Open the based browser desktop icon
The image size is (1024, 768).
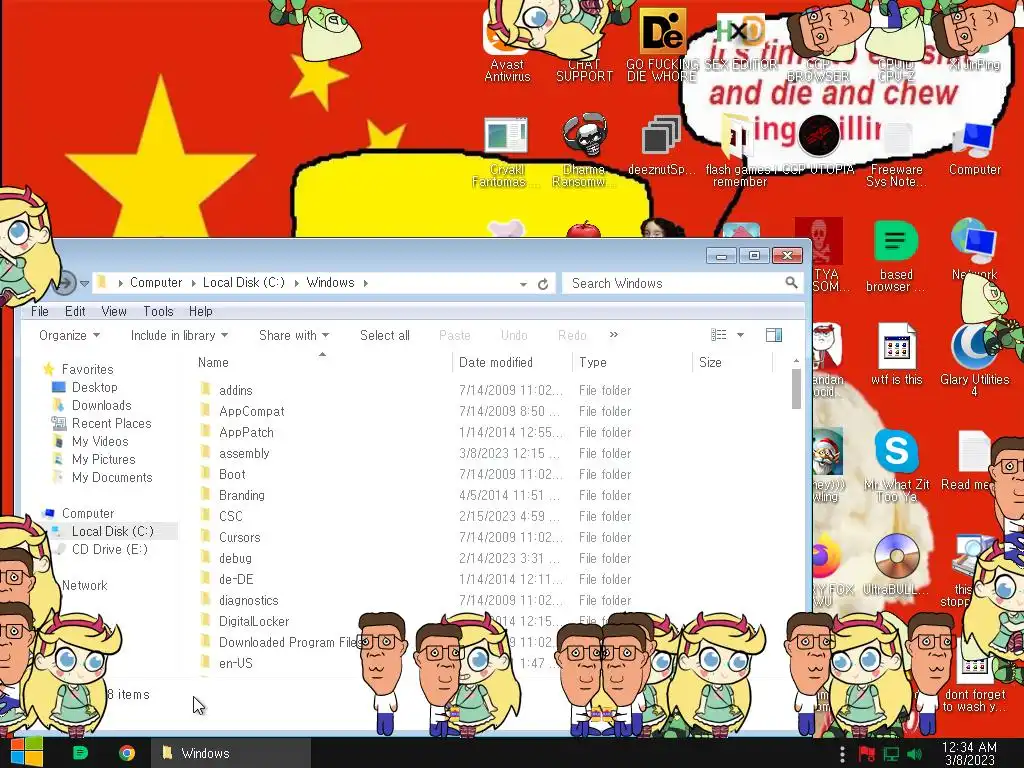(x=895, y=256)
